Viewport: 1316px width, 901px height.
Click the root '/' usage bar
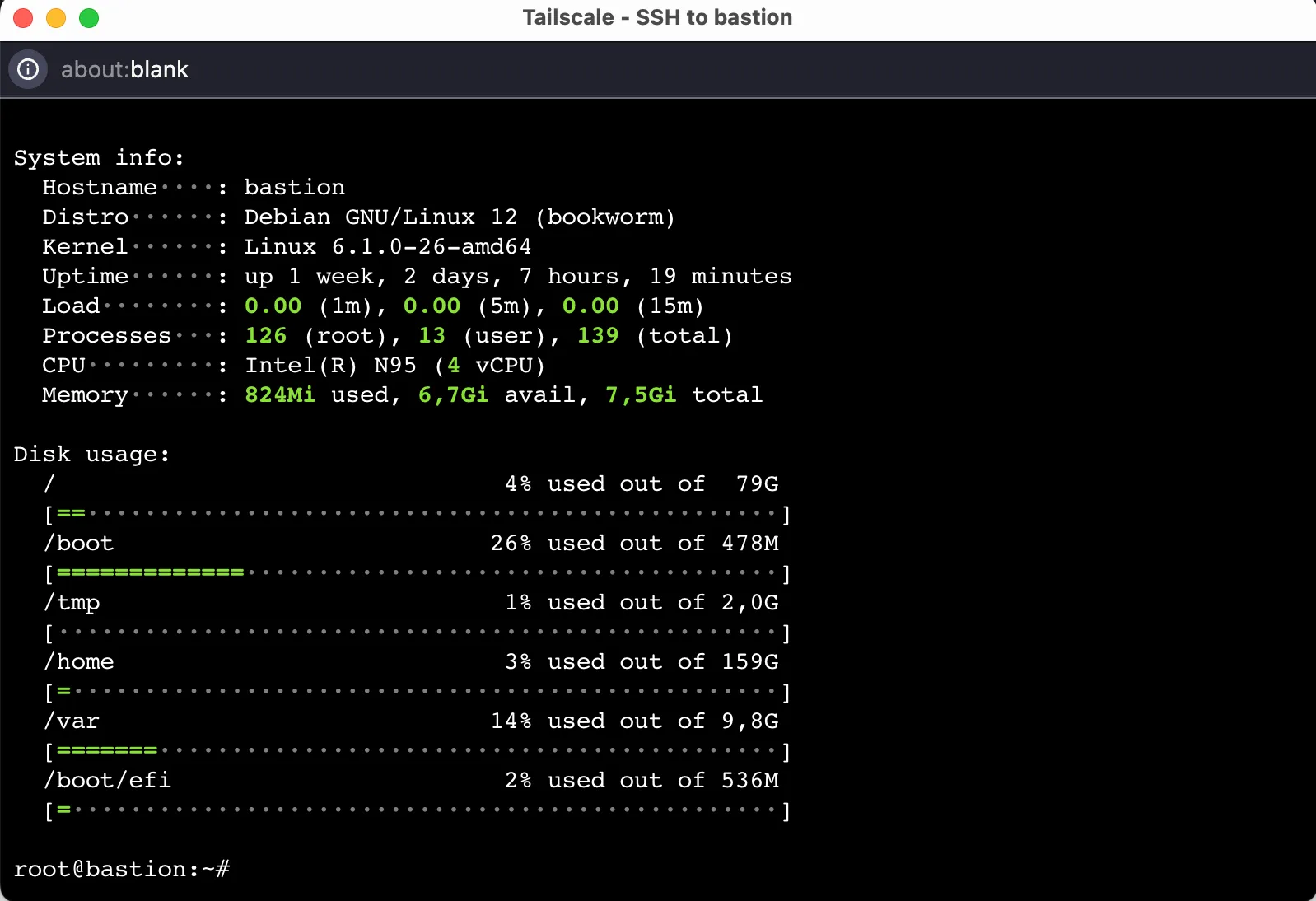tap(418, 514)
